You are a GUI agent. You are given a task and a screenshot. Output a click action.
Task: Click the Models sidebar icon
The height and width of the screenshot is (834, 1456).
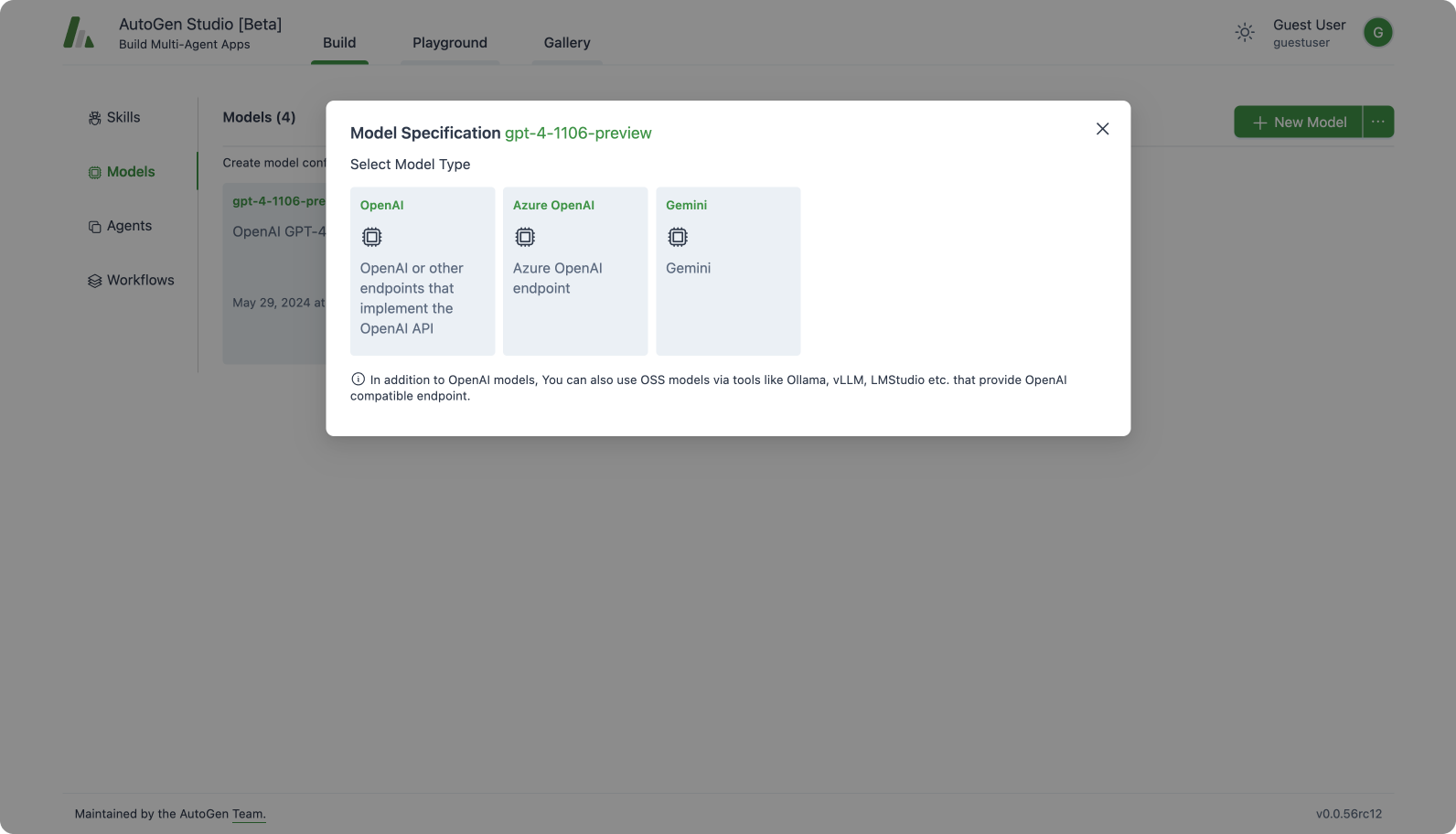click(x=94, y=172)
